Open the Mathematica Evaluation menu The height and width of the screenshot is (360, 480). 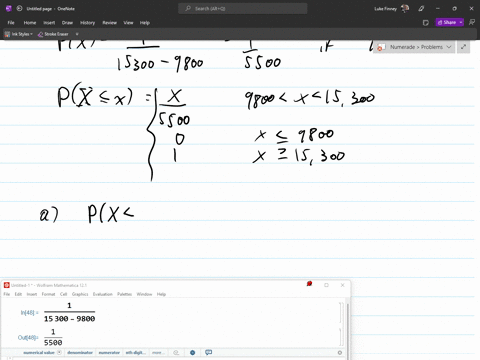point(103,294)
